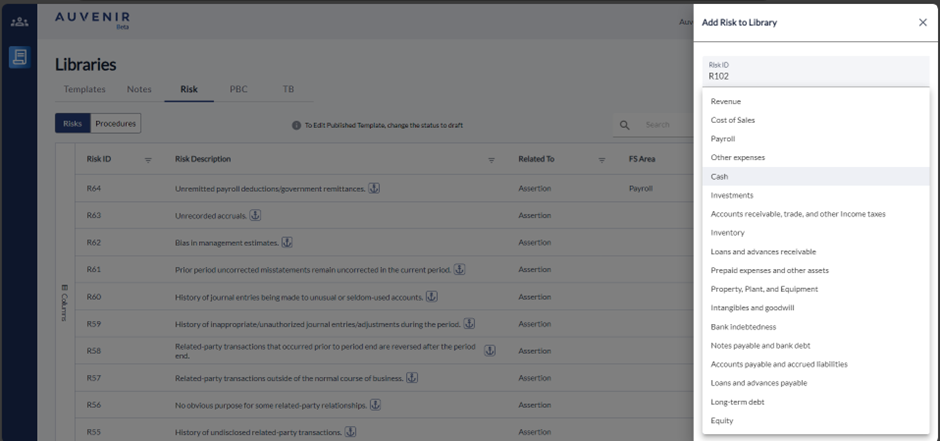This screenshot has width=940, height=441.
Task: Click the team/people icon in left sidebar
Action: (x=19, y=21)
